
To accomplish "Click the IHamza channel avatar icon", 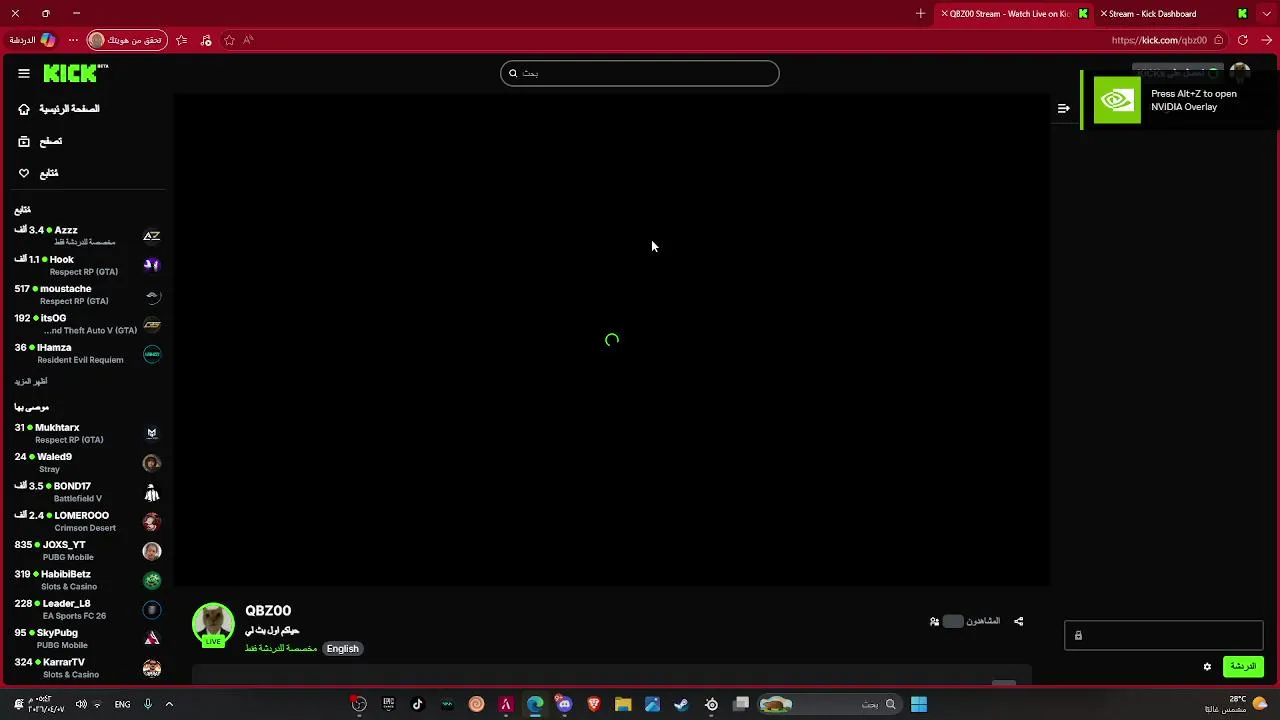I will pyautogui.click(x=152, y=354).
